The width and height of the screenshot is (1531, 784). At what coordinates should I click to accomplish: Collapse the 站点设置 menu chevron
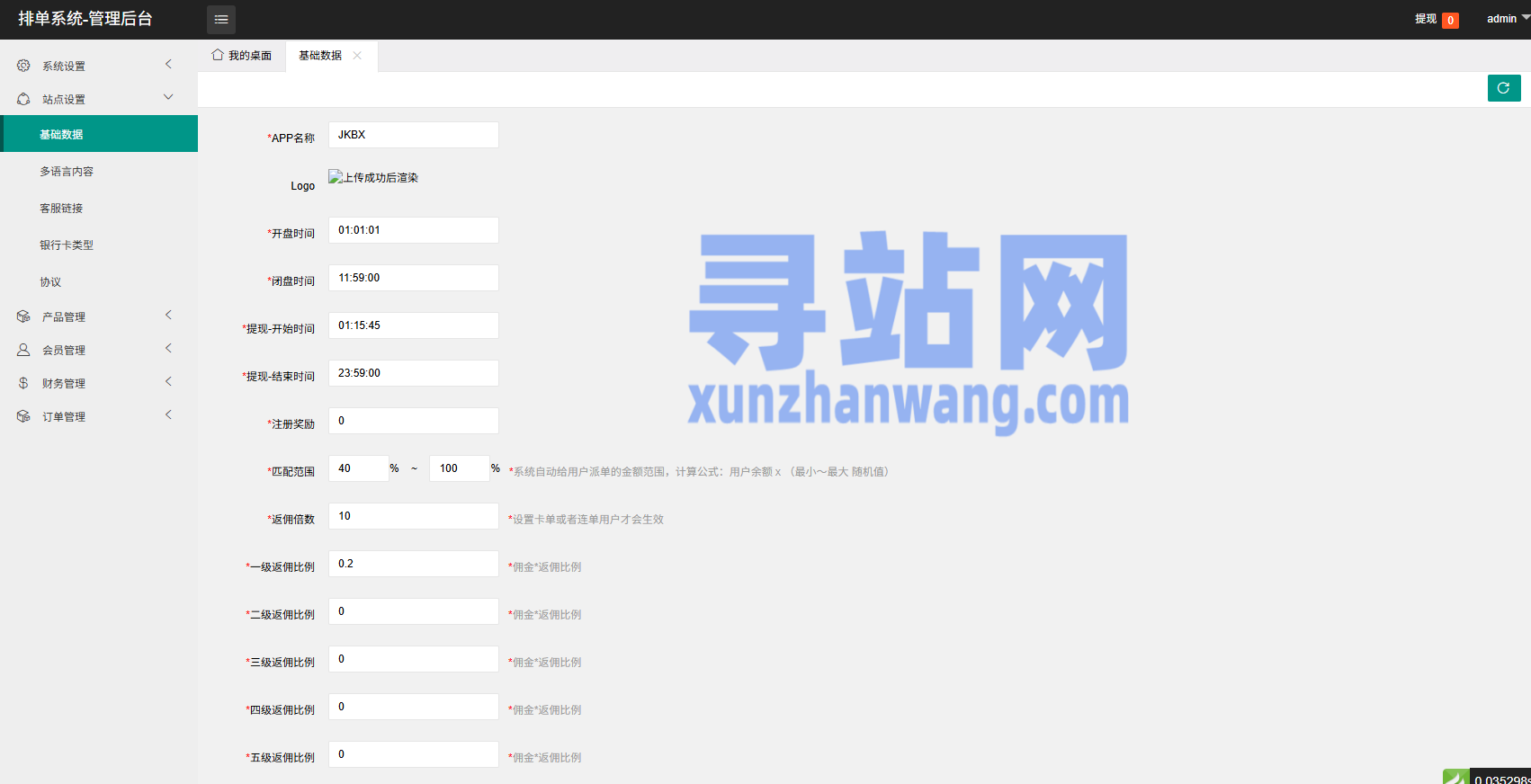pyautogui.click(x=168, y=97)
